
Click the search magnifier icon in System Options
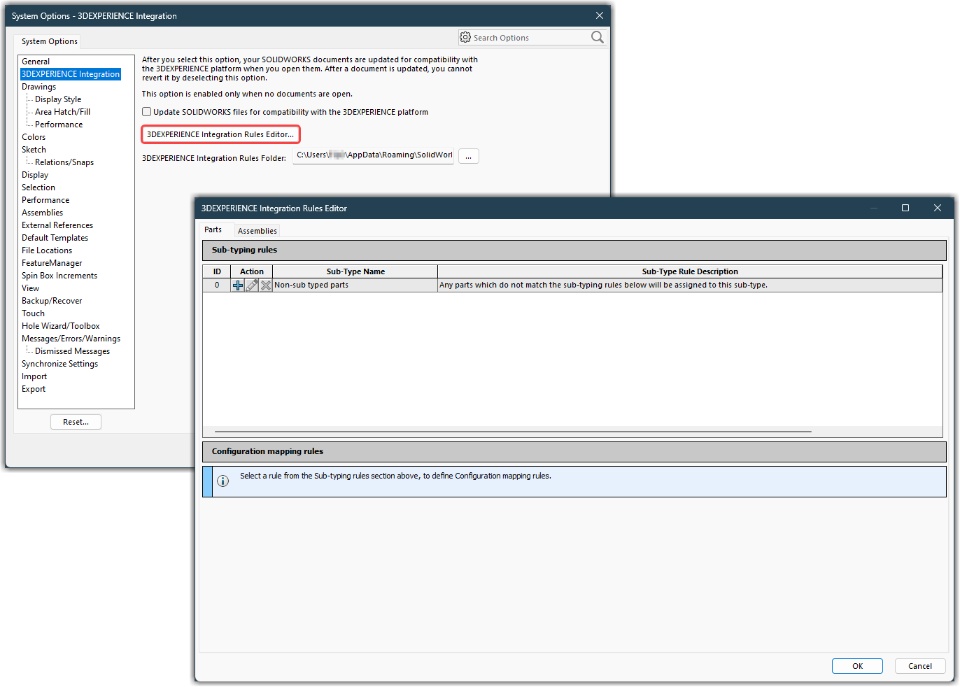coord(598,37)
